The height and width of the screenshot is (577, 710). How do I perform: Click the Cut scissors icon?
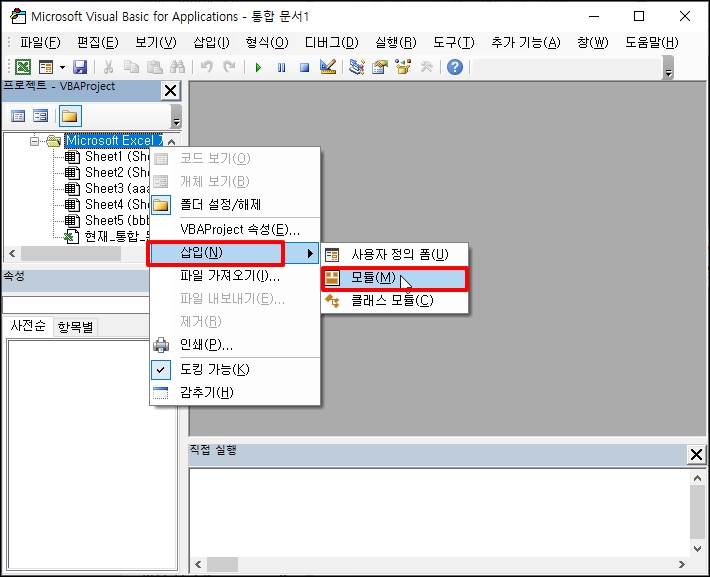click(108, 67)
